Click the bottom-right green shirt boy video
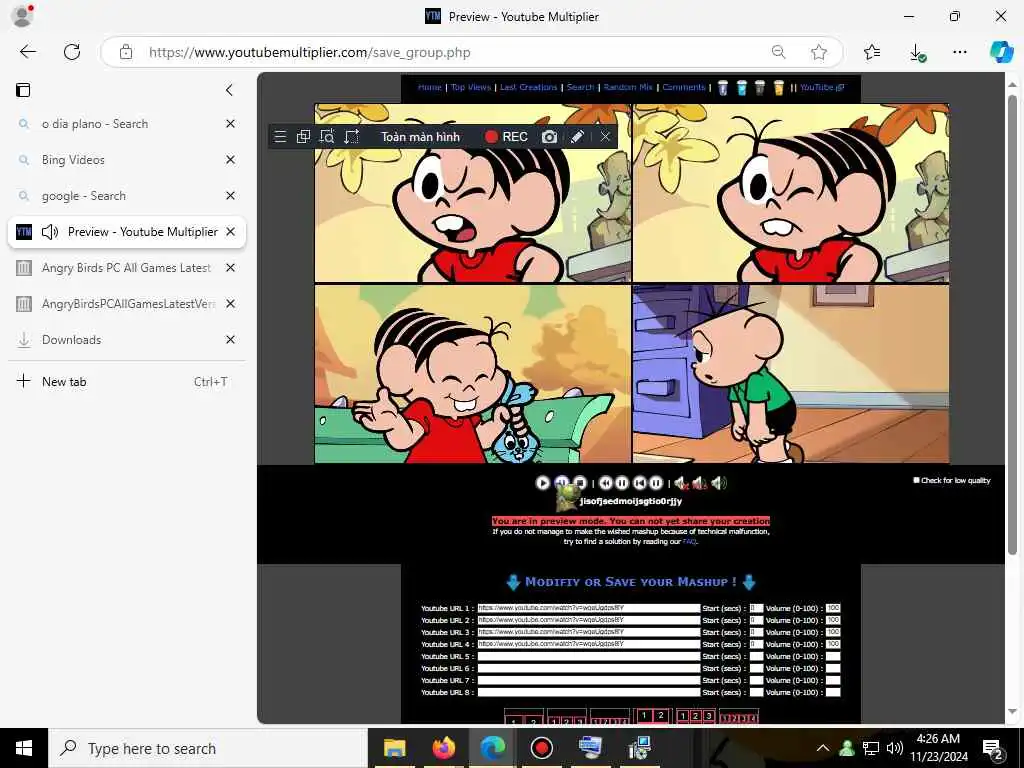The image size is (1024, 768). click(x=791, y=374)
